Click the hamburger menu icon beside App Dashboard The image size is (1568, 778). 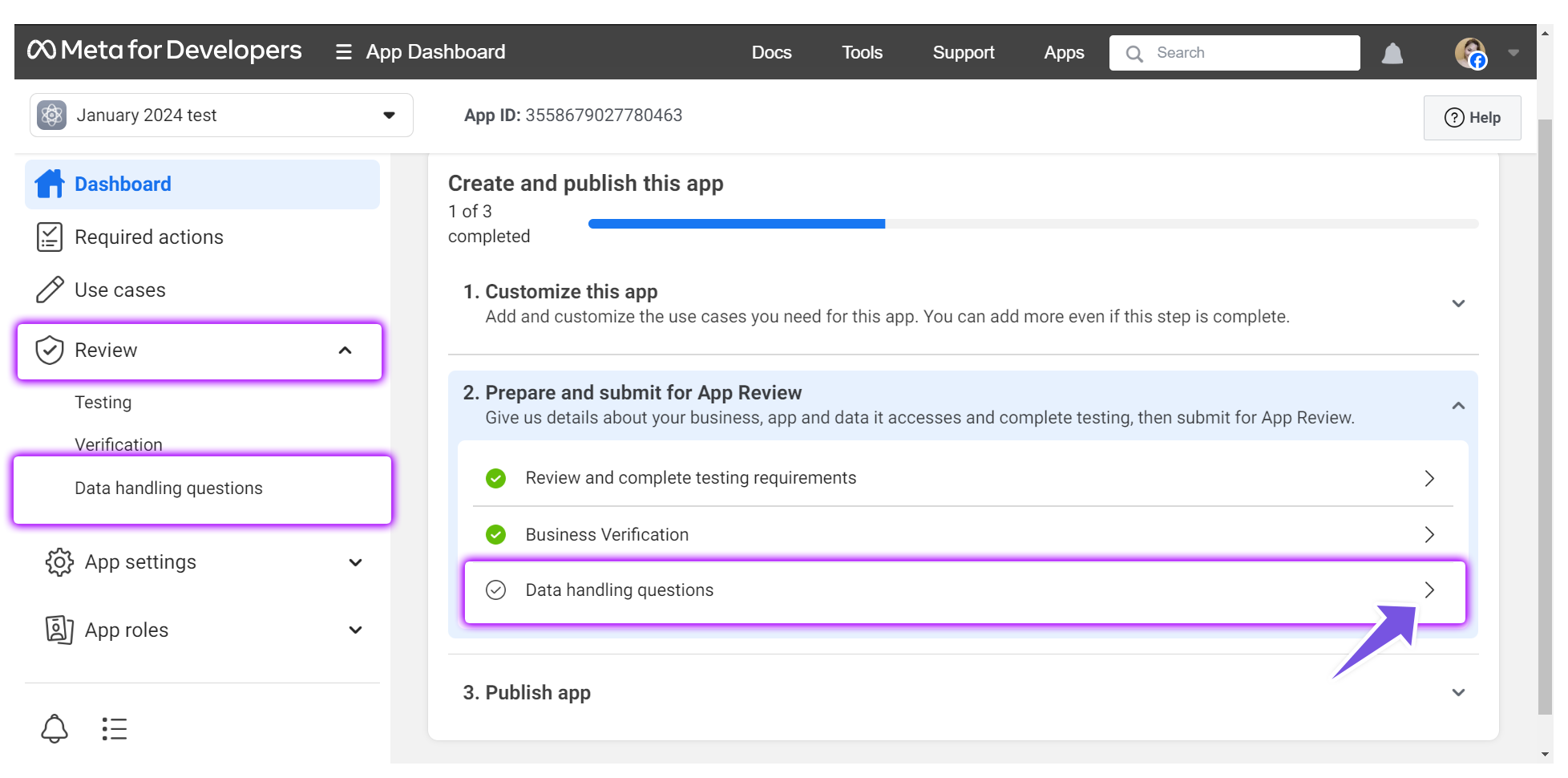coord(343,52)
